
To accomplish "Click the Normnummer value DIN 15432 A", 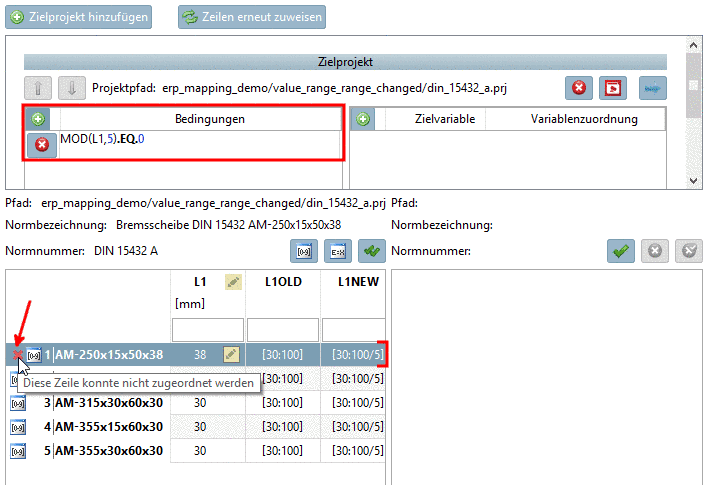I will (x=126, y=251).
